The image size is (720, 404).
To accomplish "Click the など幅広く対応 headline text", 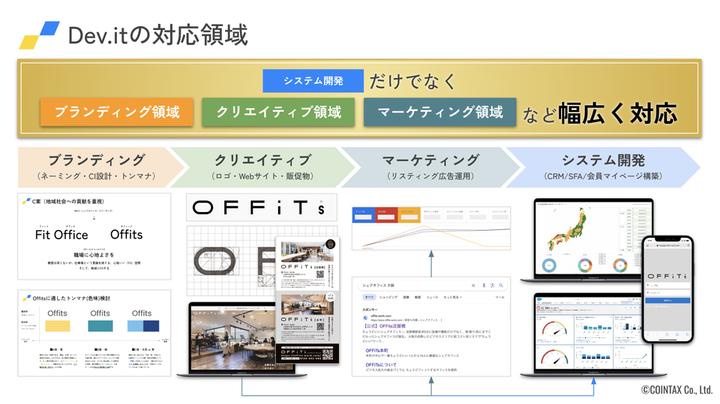I will pyautogui.click(x=600, y=114).
